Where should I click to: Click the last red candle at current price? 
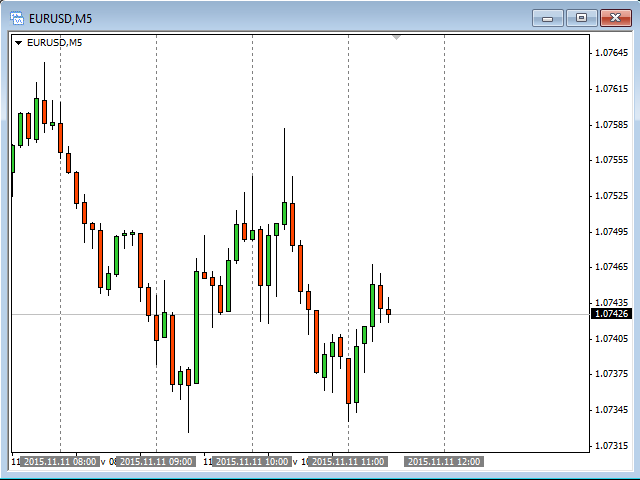(388, 312)
